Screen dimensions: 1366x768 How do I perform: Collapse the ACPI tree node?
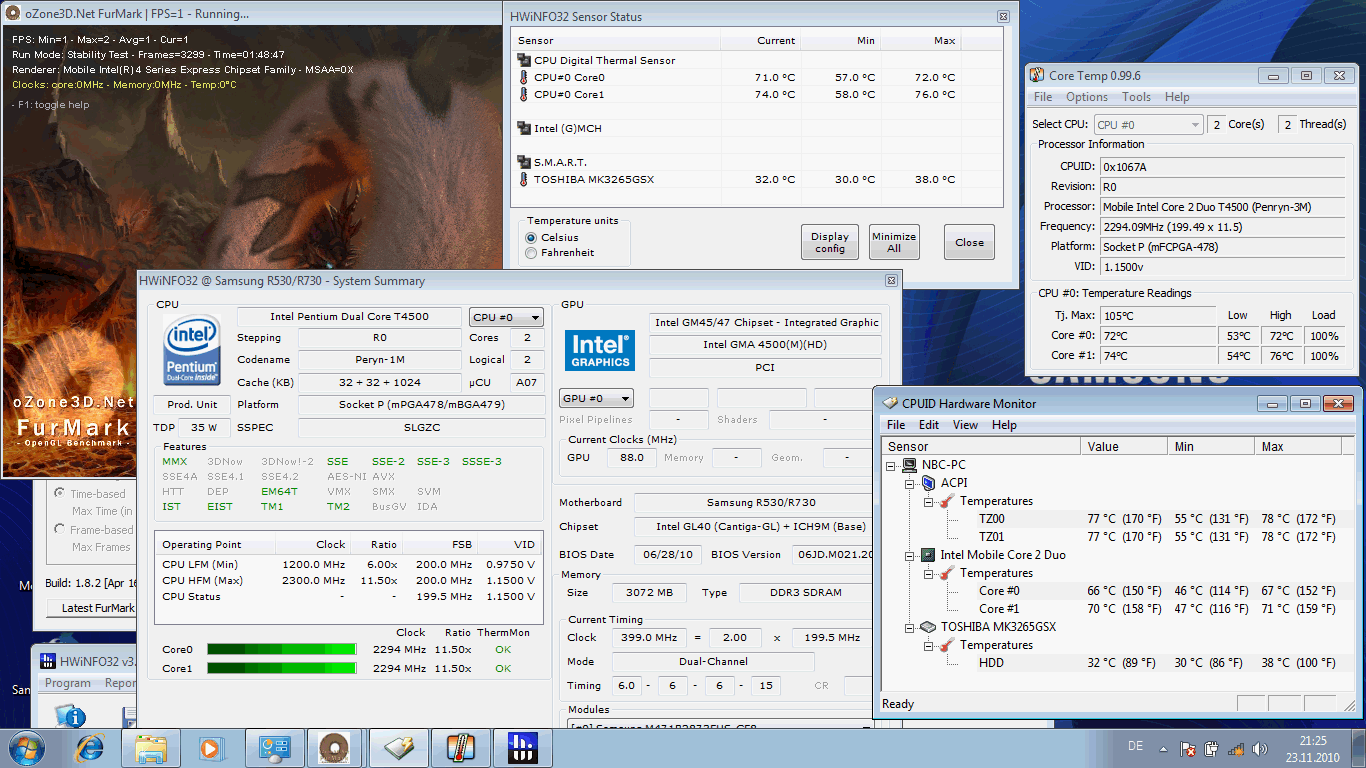point(909,483)
